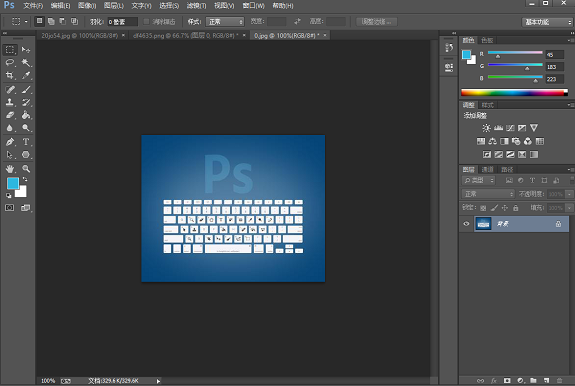Add a Color Balance adjustment
This screenshot has width=575, height=386.
coord(492,141)
